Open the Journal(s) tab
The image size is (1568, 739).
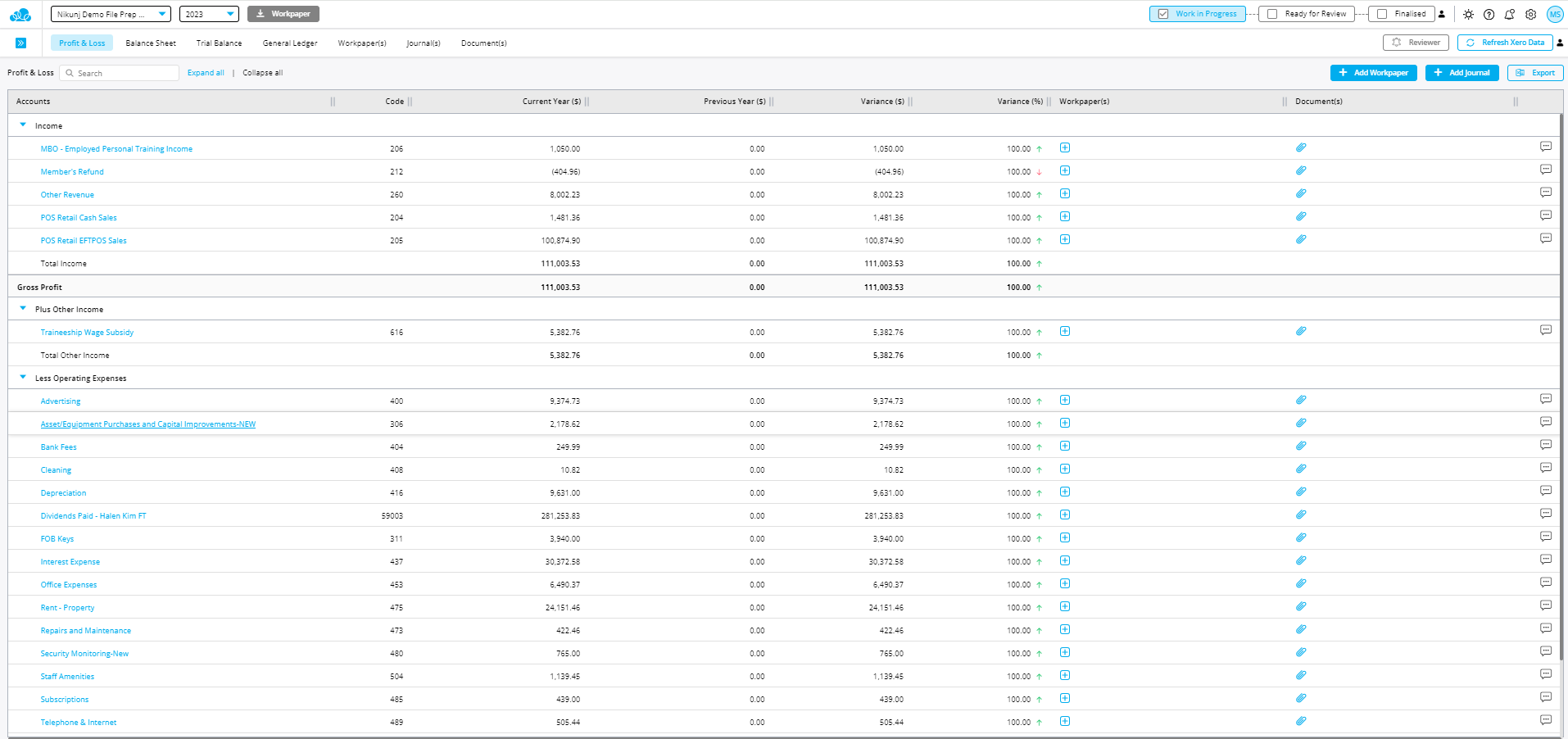424,43
